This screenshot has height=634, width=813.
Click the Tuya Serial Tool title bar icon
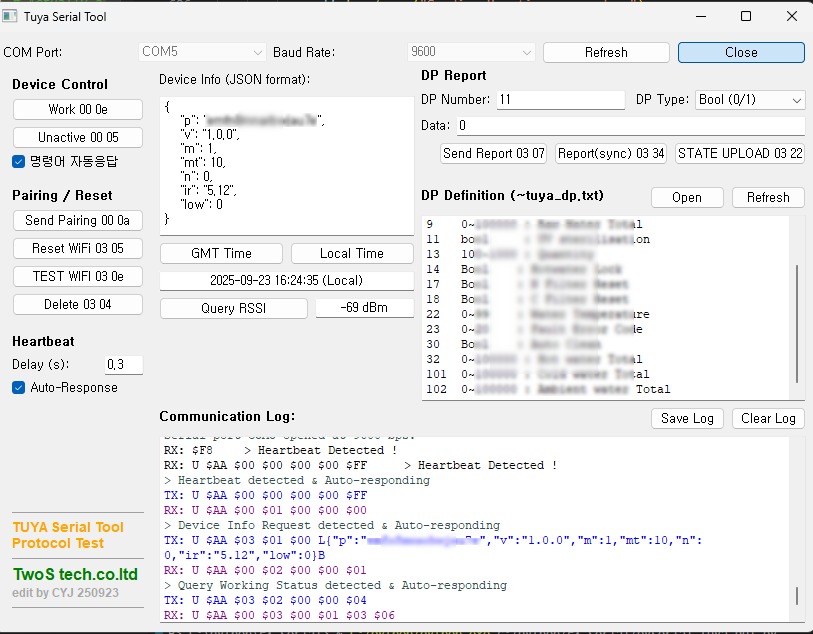[x=9, y=16]
